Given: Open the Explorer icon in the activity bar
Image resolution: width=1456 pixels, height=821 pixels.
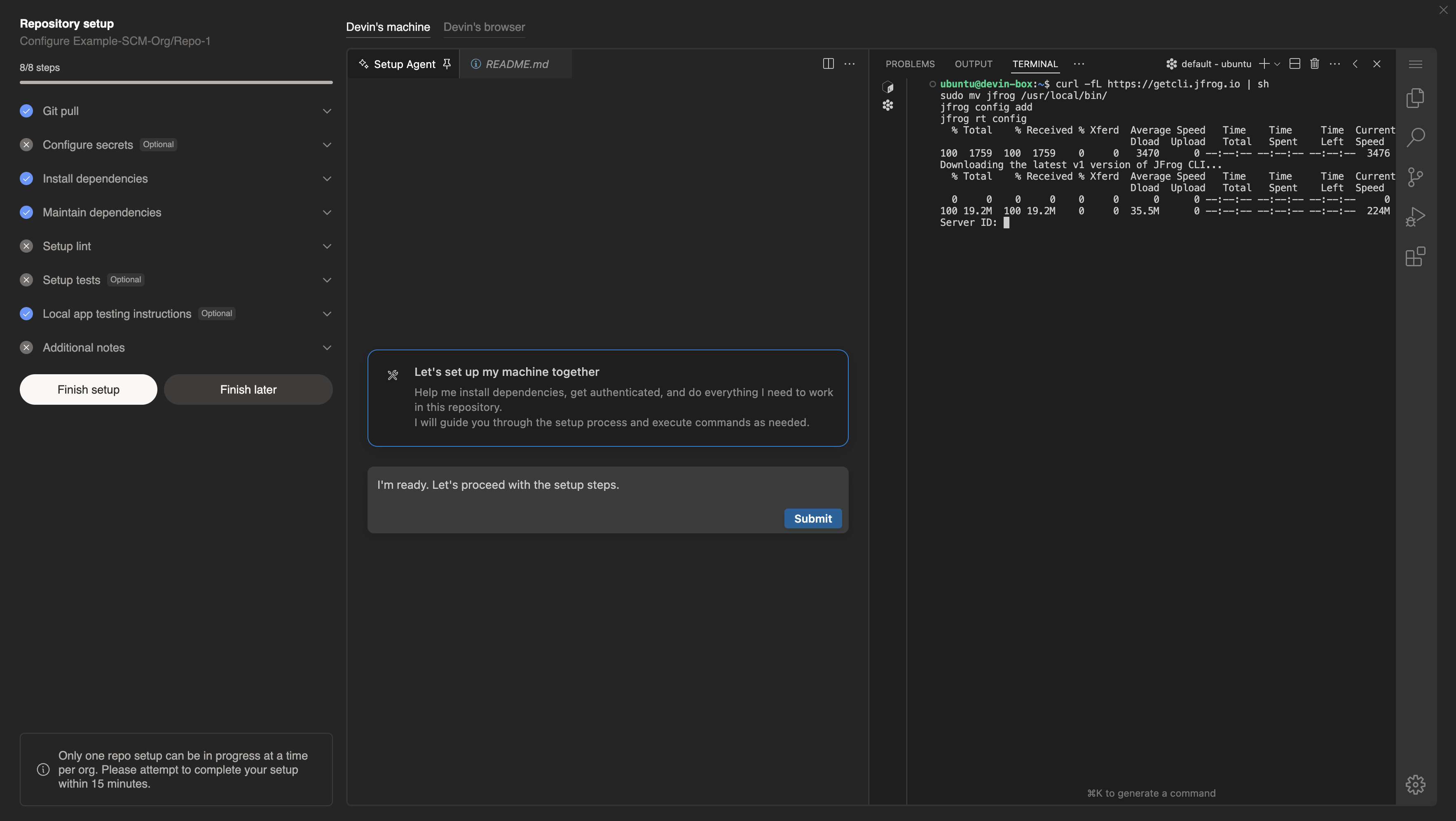Looking at the screenshot, I should coord(1416,98).
